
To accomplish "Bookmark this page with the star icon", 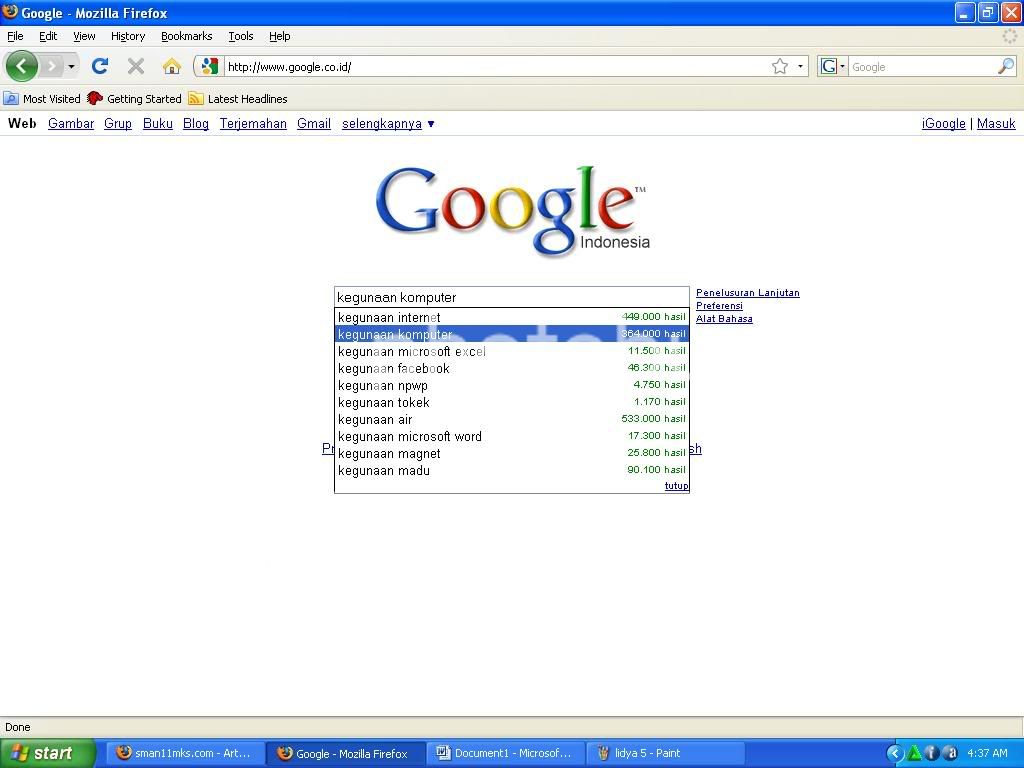I will pyautogui.click(x=779, y=67).
